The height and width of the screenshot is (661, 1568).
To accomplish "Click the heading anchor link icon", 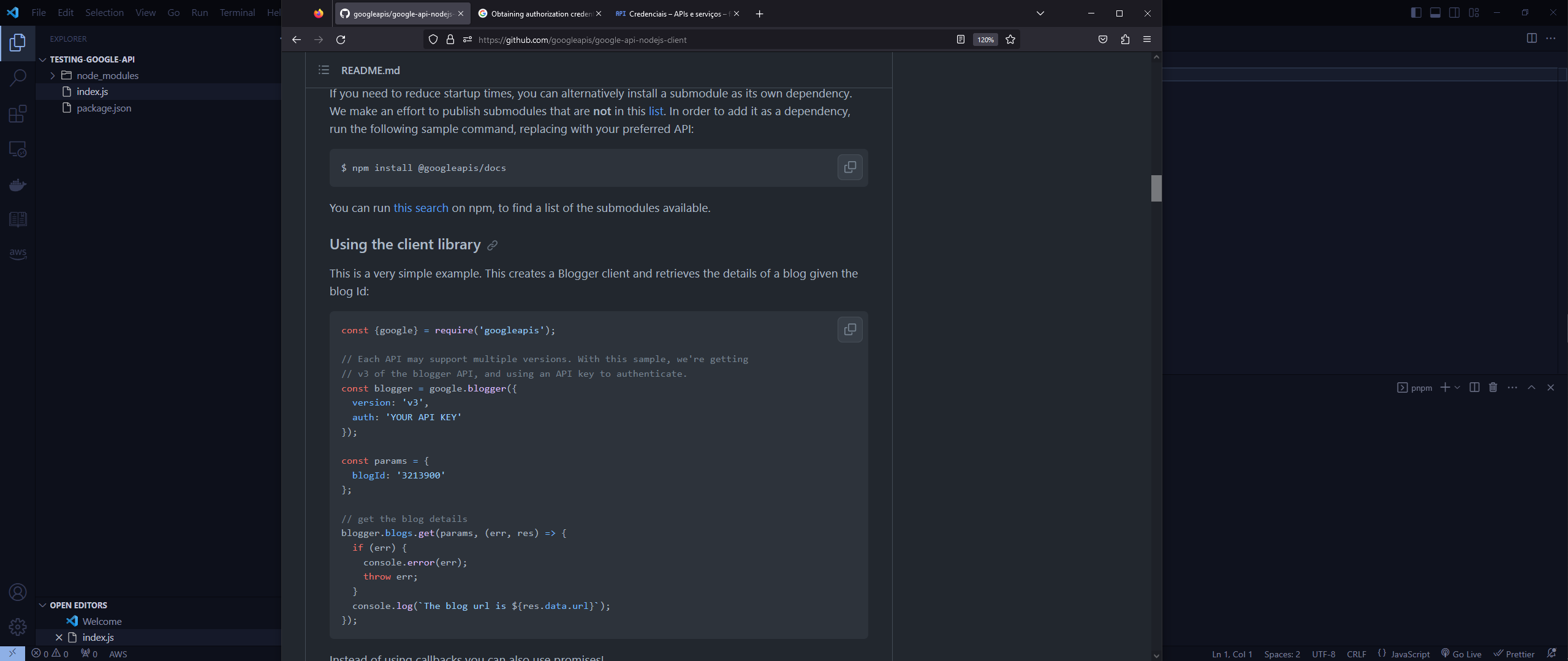I will 492,246.
